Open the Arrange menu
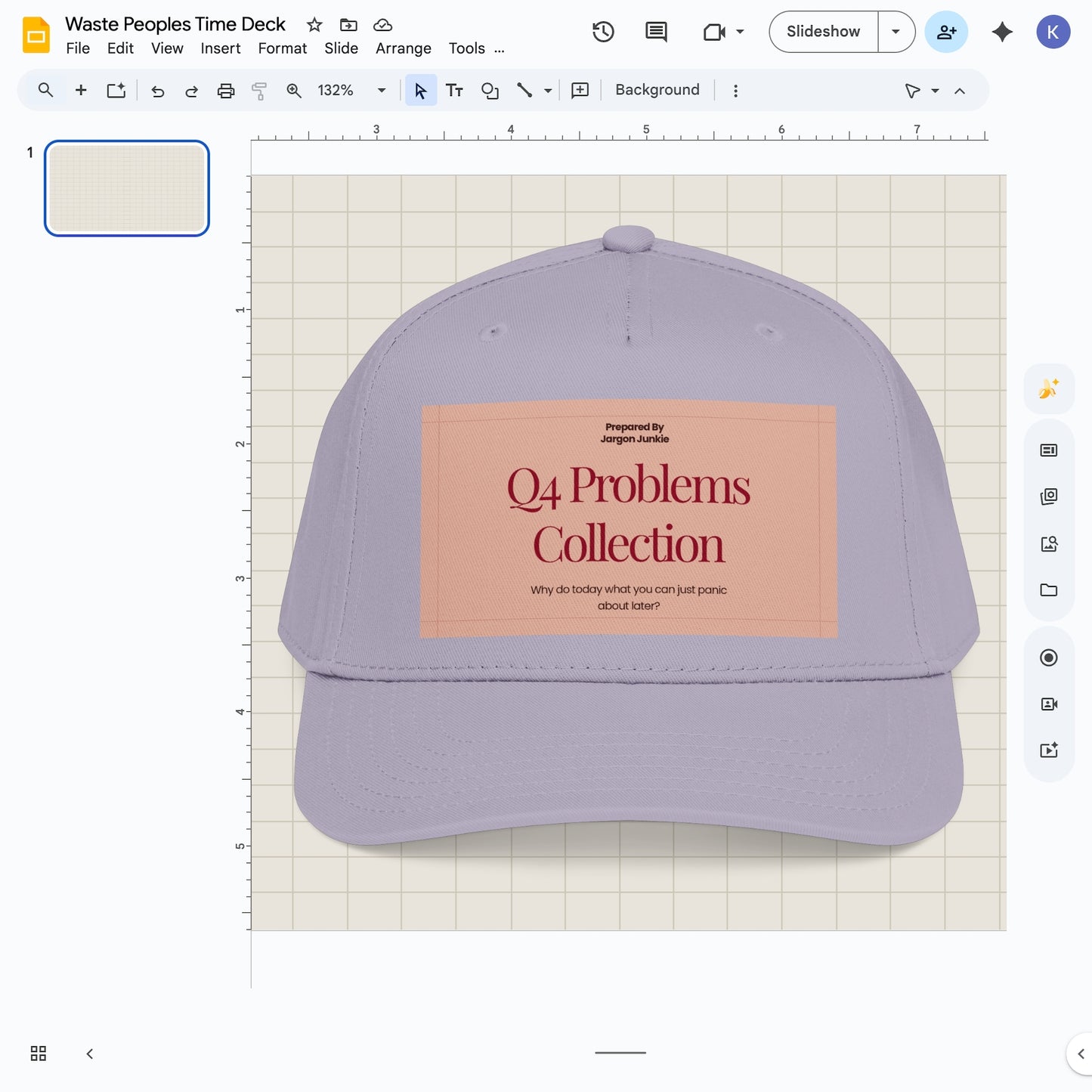The width and height of the screenshot is (1092, 1092). pyautogui.click(x=404, y=48)
